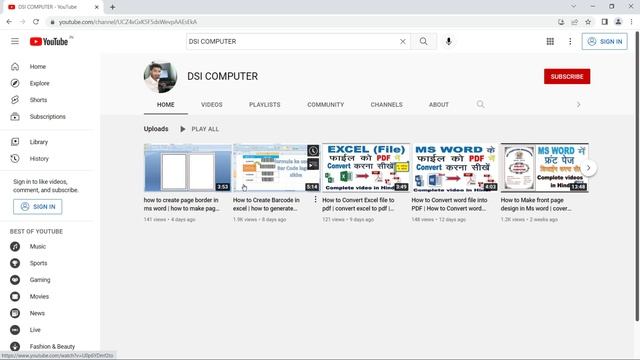Close the DSI COMPUTER browser tab
Image resolution: width=640 pixels, height=360 pixels.
(97, 7)
